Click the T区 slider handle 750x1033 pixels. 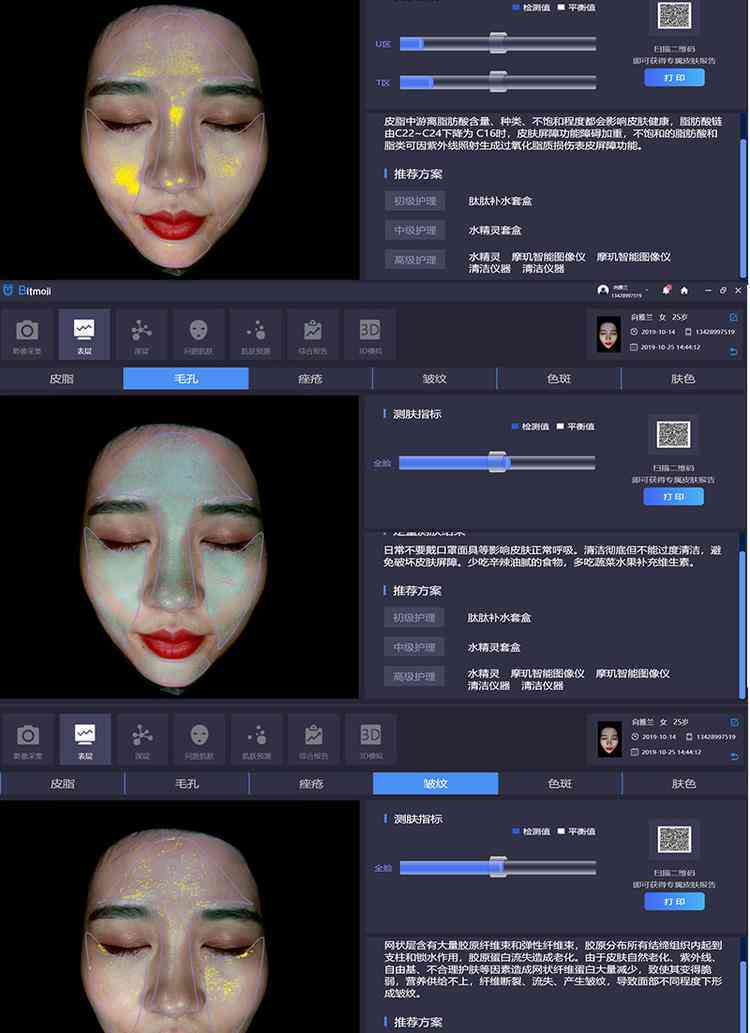pyautogui.click(x=498, y=82)
